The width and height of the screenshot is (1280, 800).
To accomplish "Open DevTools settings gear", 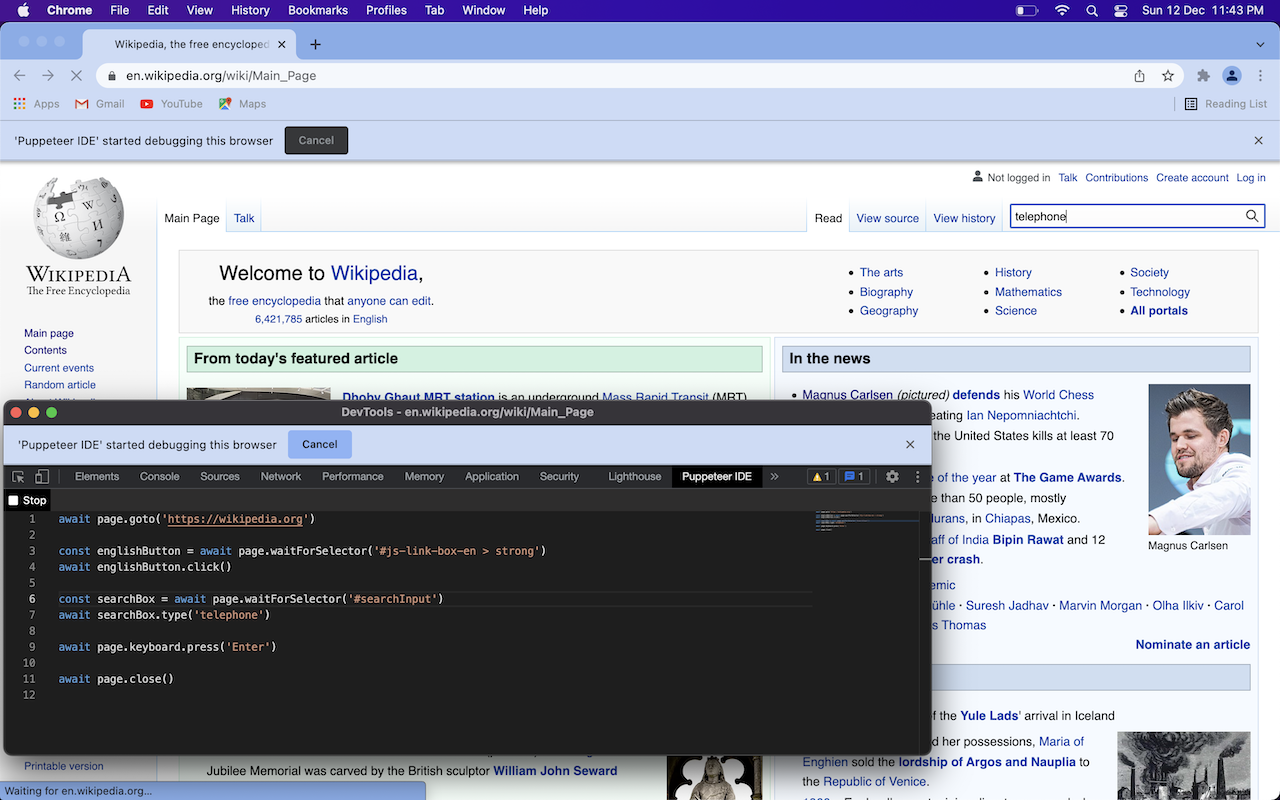I will coord(892,477).
